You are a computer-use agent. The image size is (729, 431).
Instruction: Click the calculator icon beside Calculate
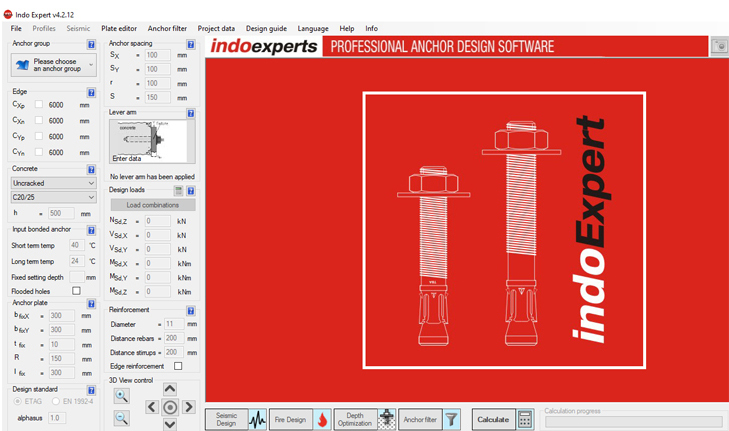tap(525, 419)
